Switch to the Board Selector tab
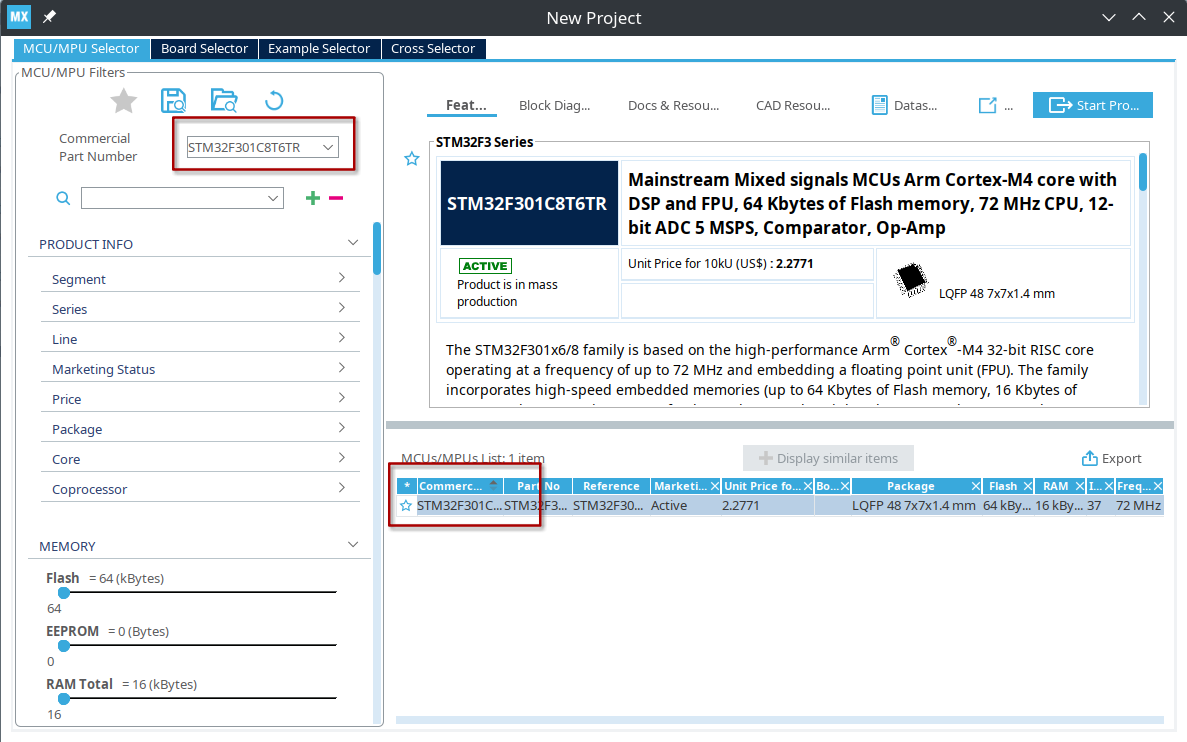The width and height of the screenshot is (1187, 742). [204, 48]
